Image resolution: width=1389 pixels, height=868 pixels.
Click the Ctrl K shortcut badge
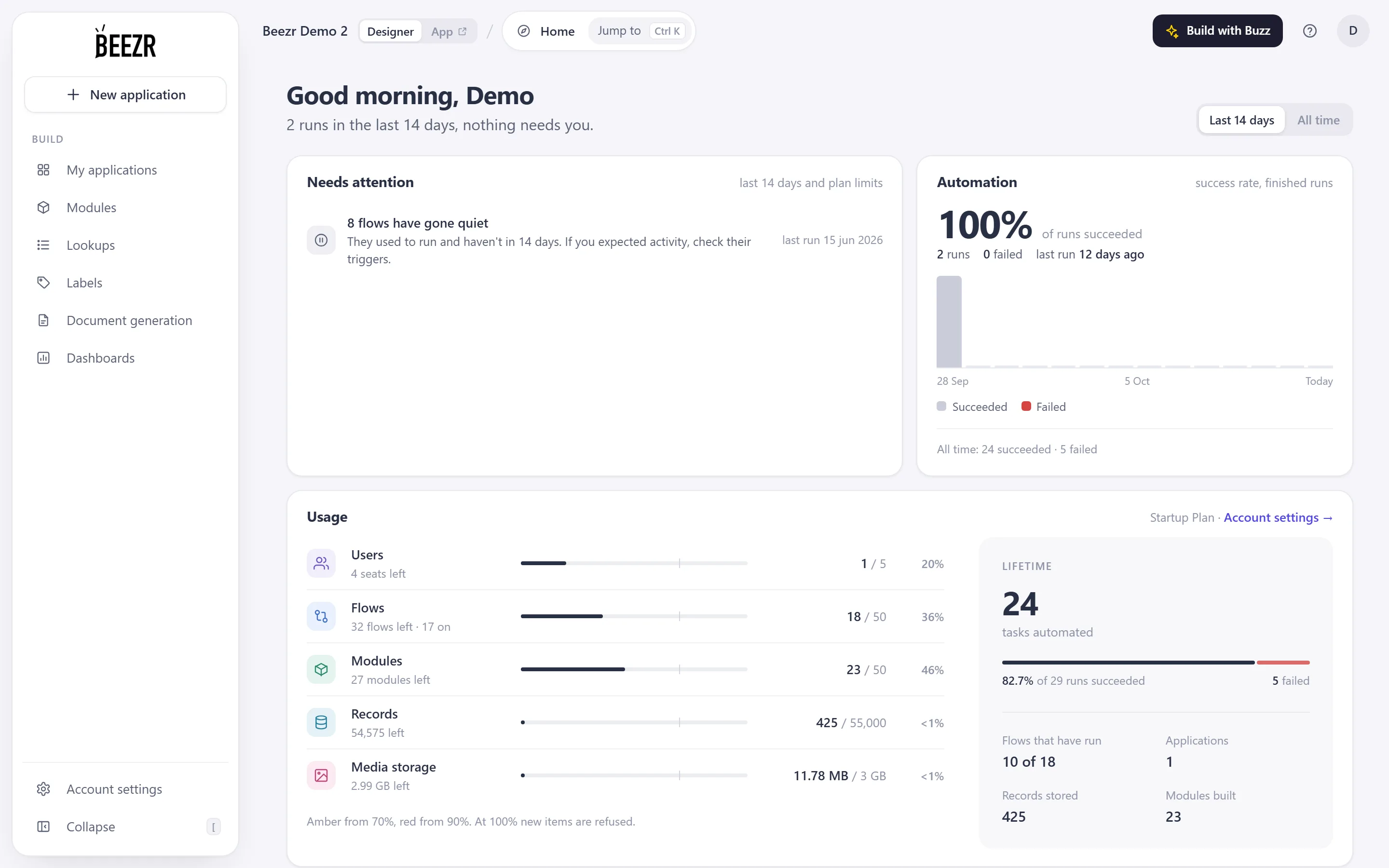(667, 31)
